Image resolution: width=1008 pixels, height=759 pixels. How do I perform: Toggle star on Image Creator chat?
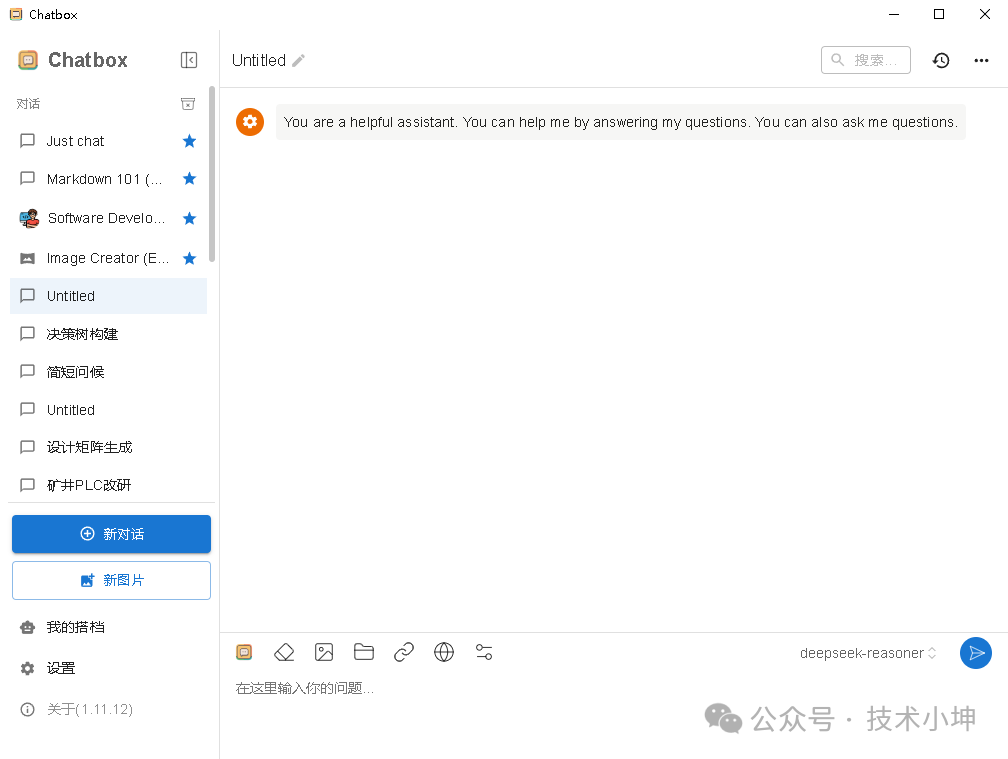(189, 258)
